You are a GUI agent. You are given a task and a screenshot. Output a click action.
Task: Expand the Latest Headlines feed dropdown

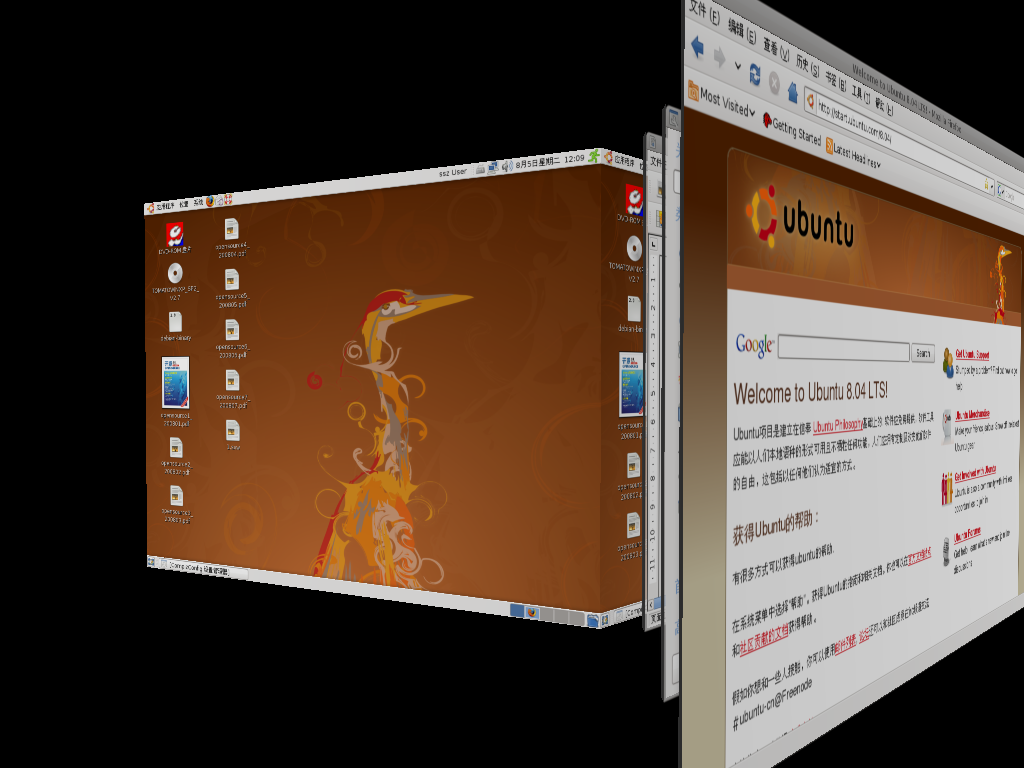tap(852, 155)
